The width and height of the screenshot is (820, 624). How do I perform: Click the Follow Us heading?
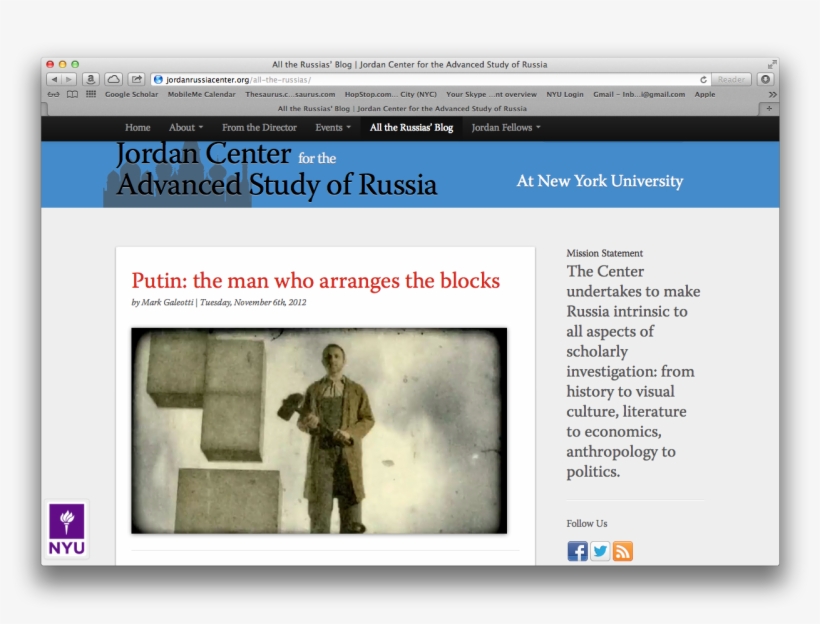(x=587, y=524)
